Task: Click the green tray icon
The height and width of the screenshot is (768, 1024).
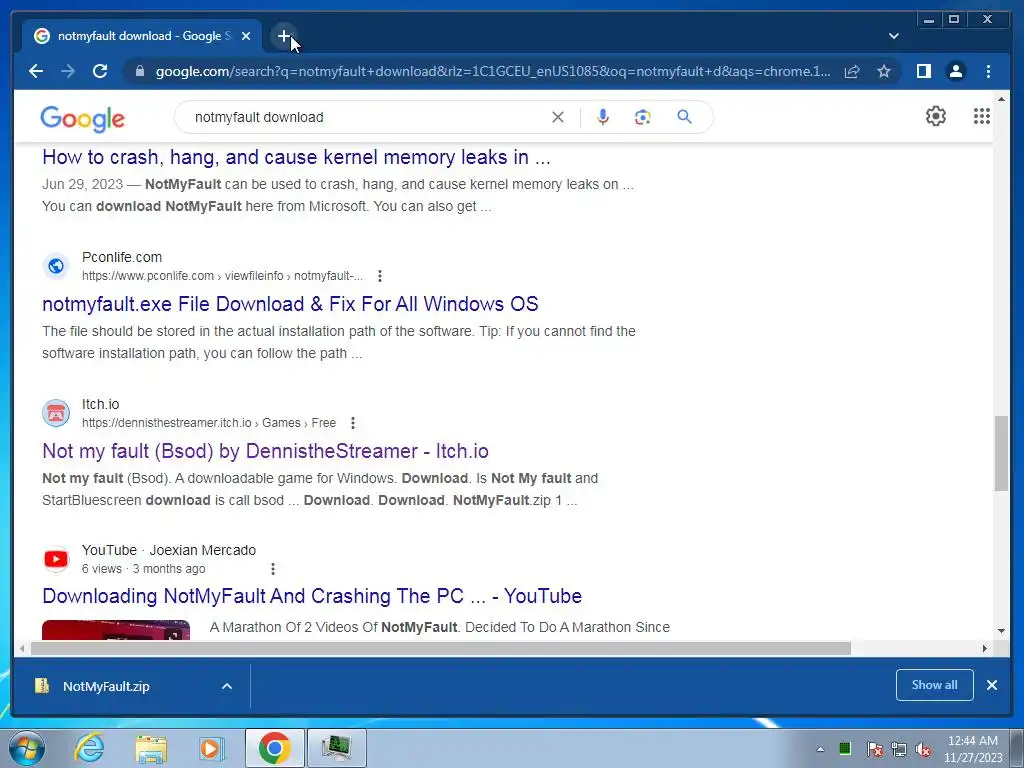Action: (x=845, y=749)
